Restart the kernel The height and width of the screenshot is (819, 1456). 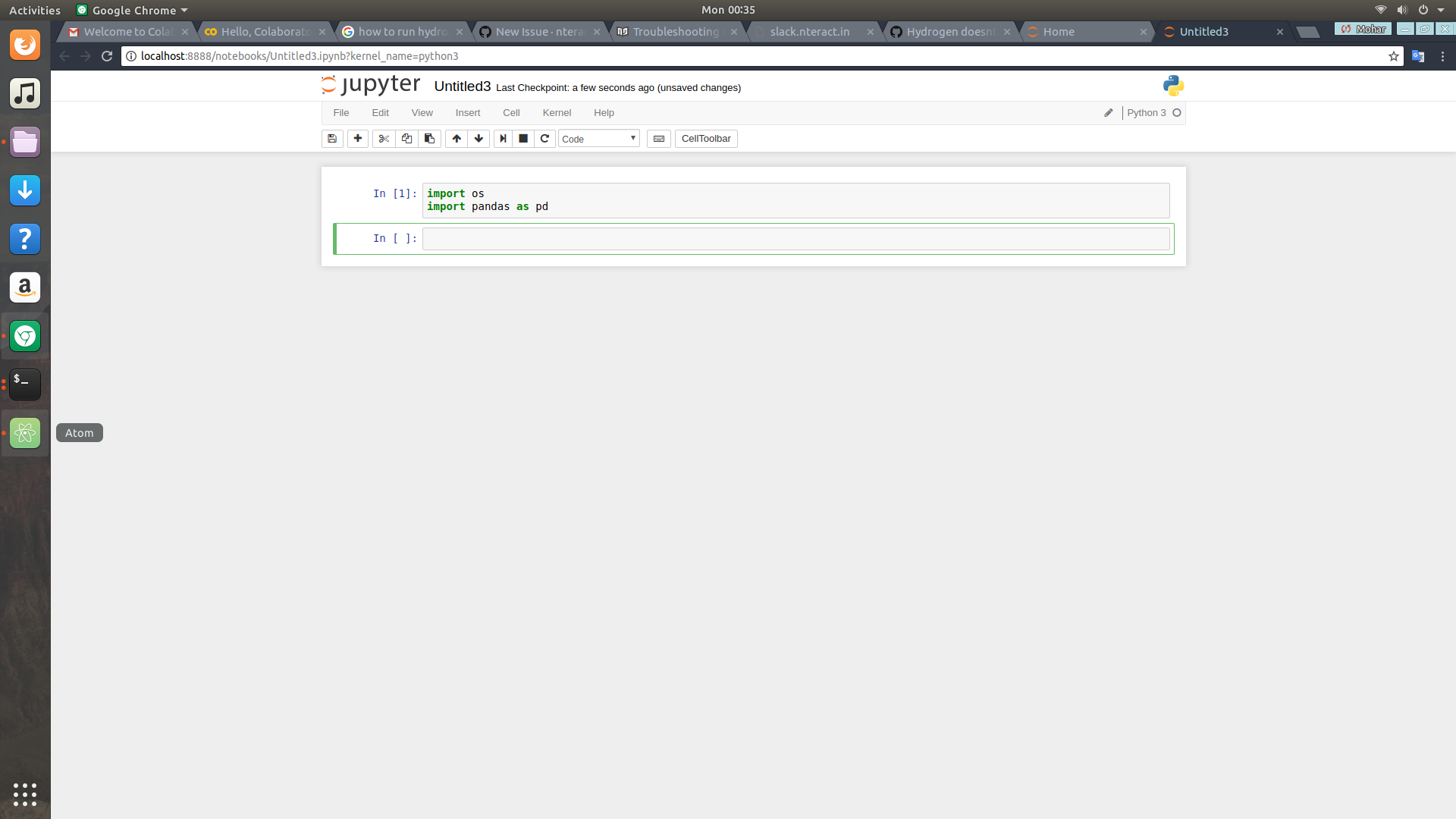click(545, 139)
